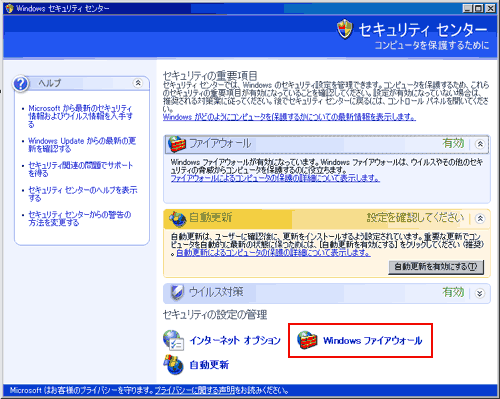Collapse the ヘルプ panel
The width and height of the screenshot is (500, 399).
[x=138, y=83]
